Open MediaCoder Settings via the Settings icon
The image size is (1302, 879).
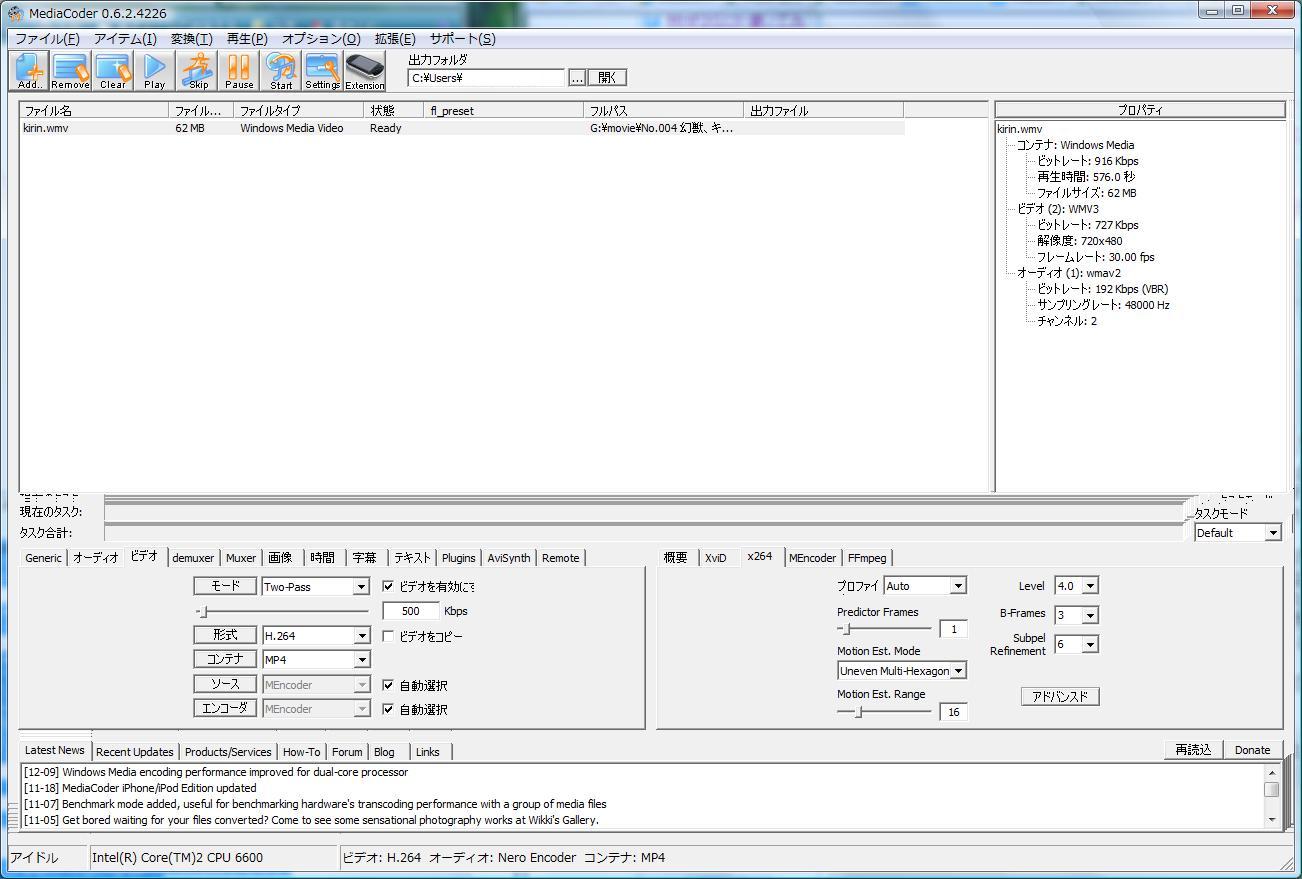pos(322,69)
